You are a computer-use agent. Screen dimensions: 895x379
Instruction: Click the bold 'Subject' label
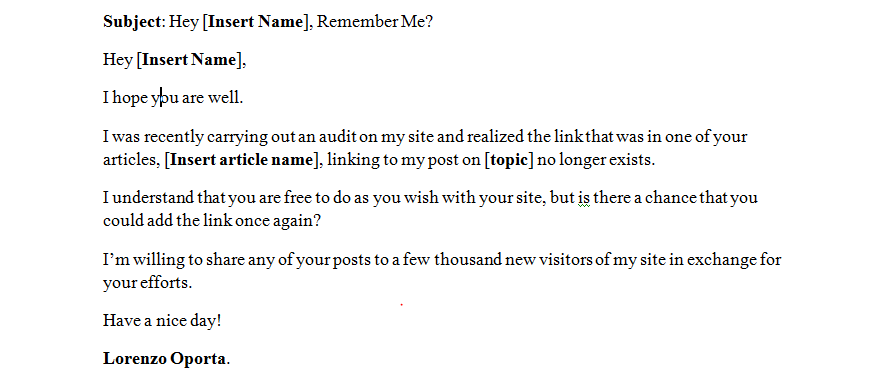point(132,22)
